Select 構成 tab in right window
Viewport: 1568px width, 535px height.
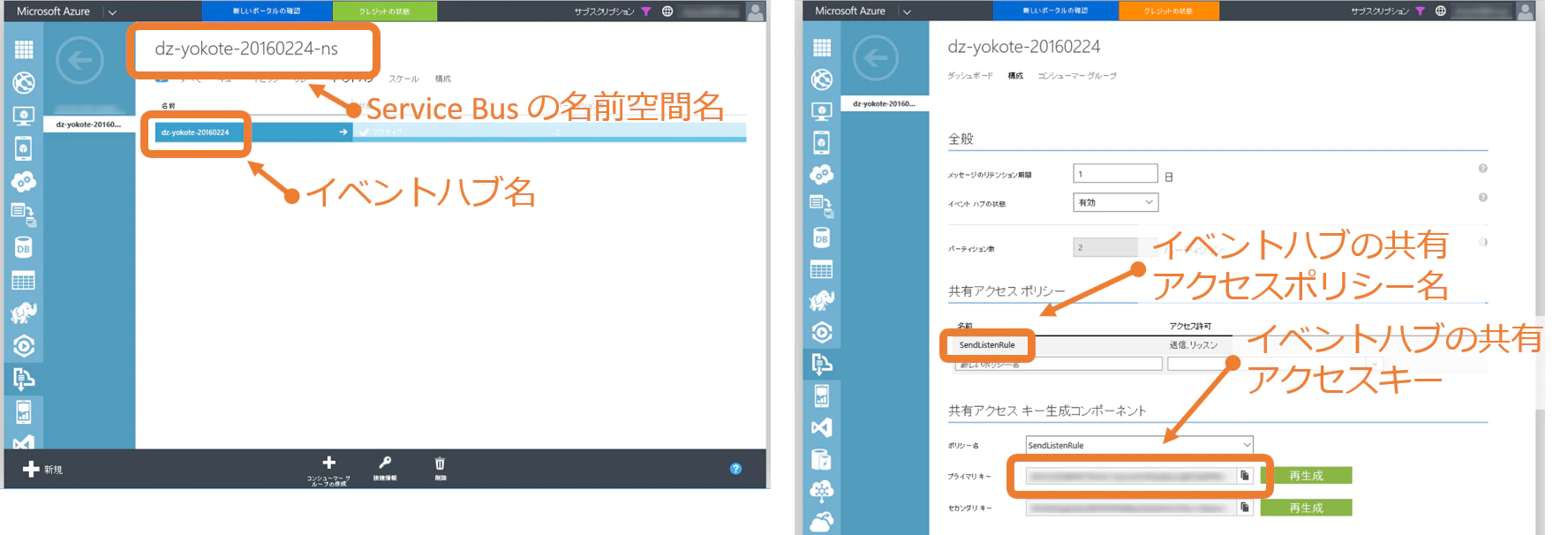(1015, 76)
